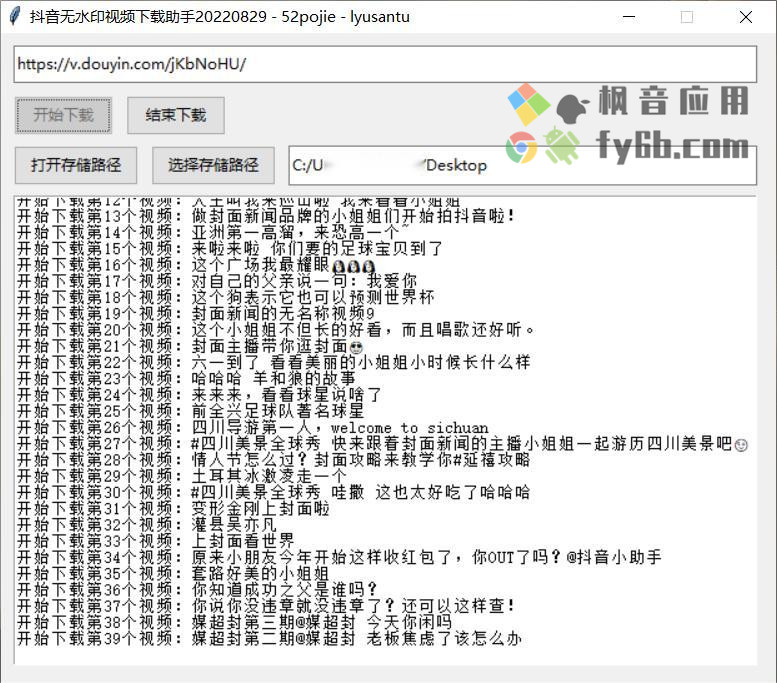777x683 pixels.
Task: Close the downloader window
Action: pos(745,17)
